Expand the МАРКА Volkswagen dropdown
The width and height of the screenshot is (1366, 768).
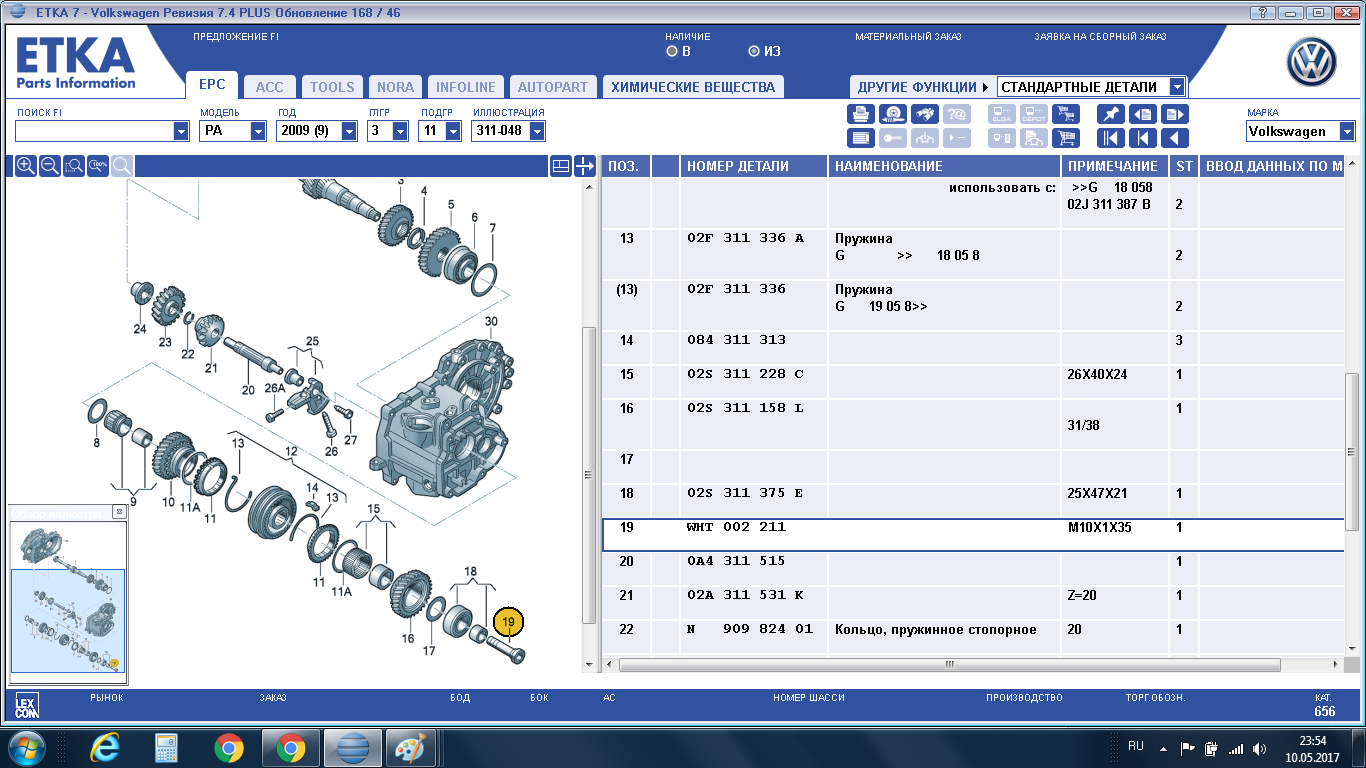(1346, 131)
